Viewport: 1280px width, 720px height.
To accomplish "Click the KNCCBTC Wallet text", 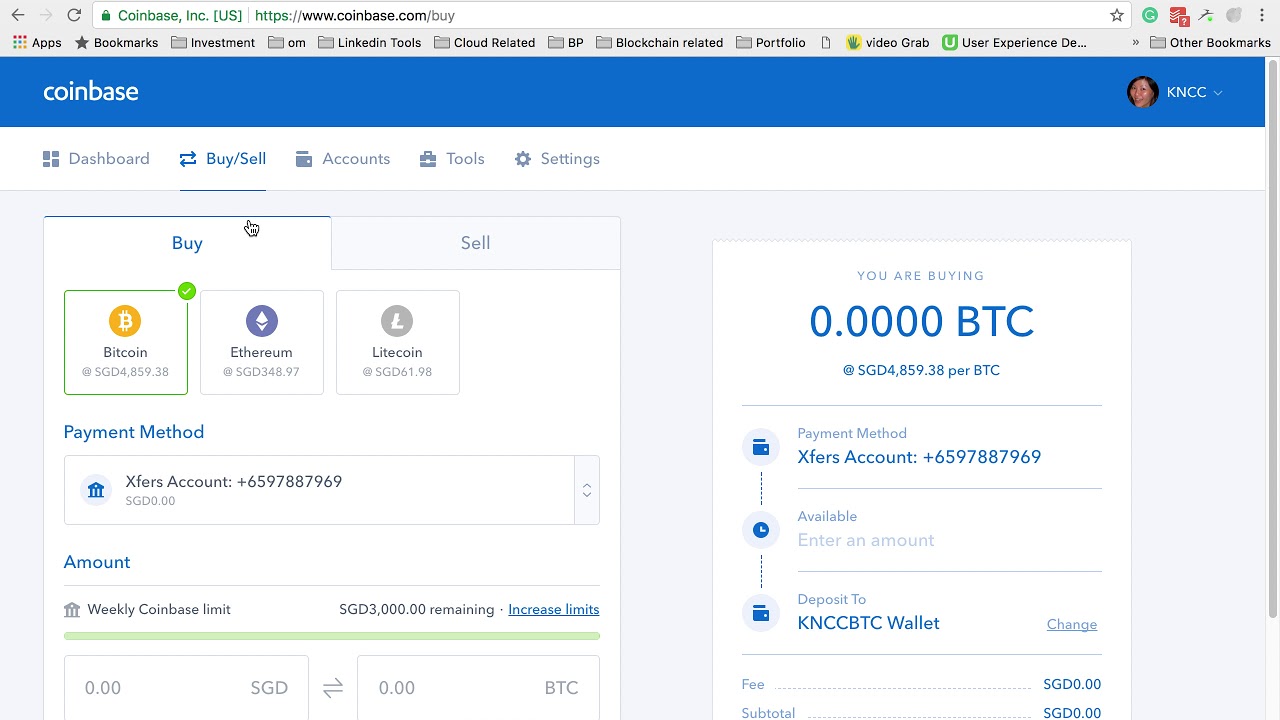I will click(x=868, y=623).
